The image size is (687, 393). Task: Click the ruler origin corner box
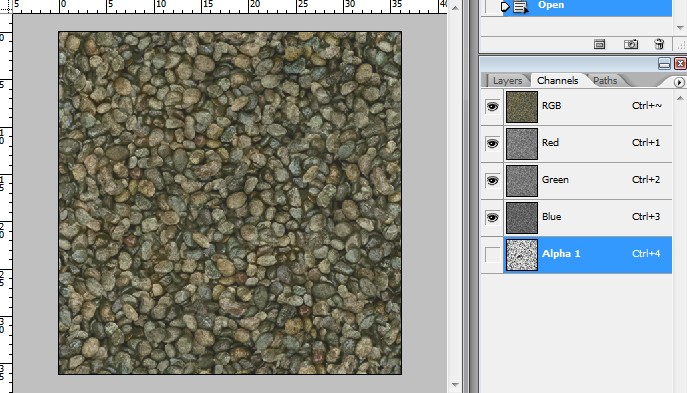tap(6, 7)
